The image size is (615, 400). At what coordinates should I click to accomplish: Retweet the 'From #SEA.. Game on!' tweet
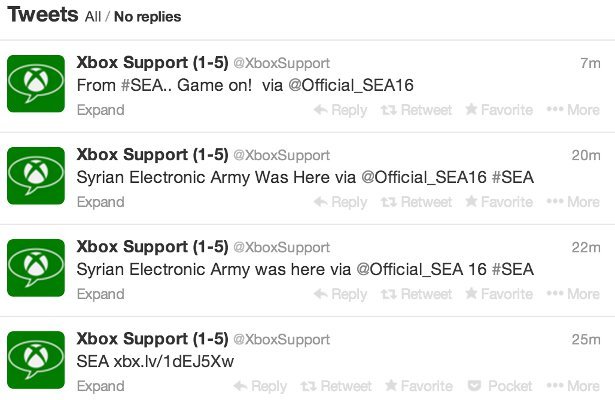pos(416,110)
